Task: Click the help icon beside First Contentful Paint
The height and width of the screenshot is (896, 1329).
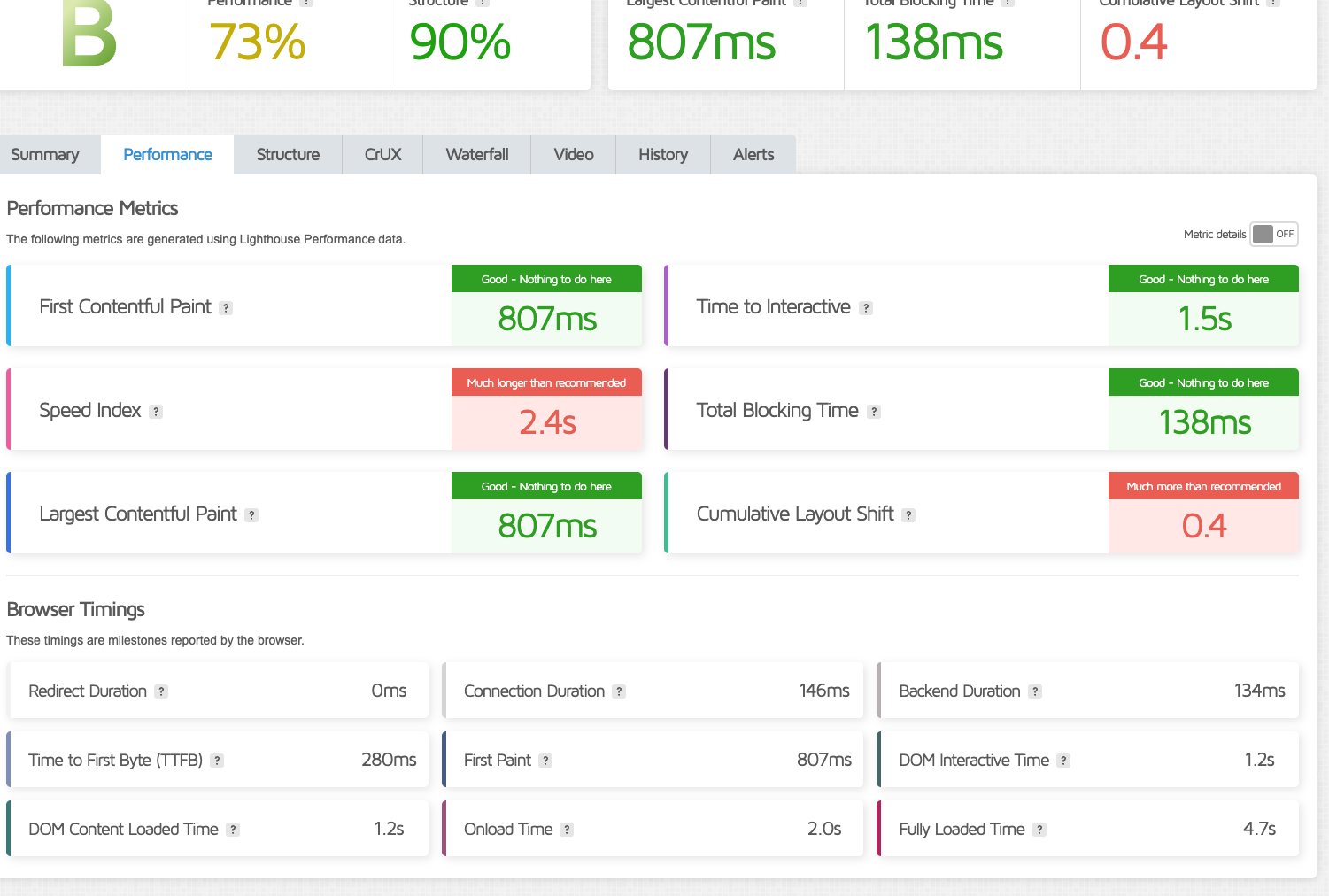Action: coord(226,308)
